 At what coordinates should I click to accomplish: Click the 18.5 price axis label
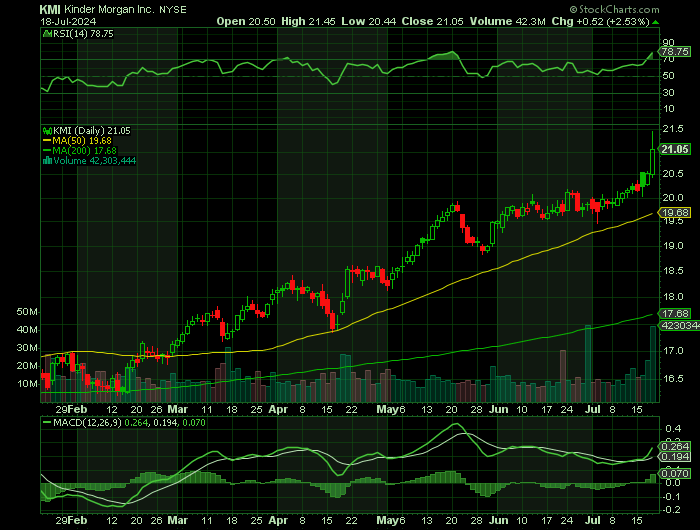(673, 271)
